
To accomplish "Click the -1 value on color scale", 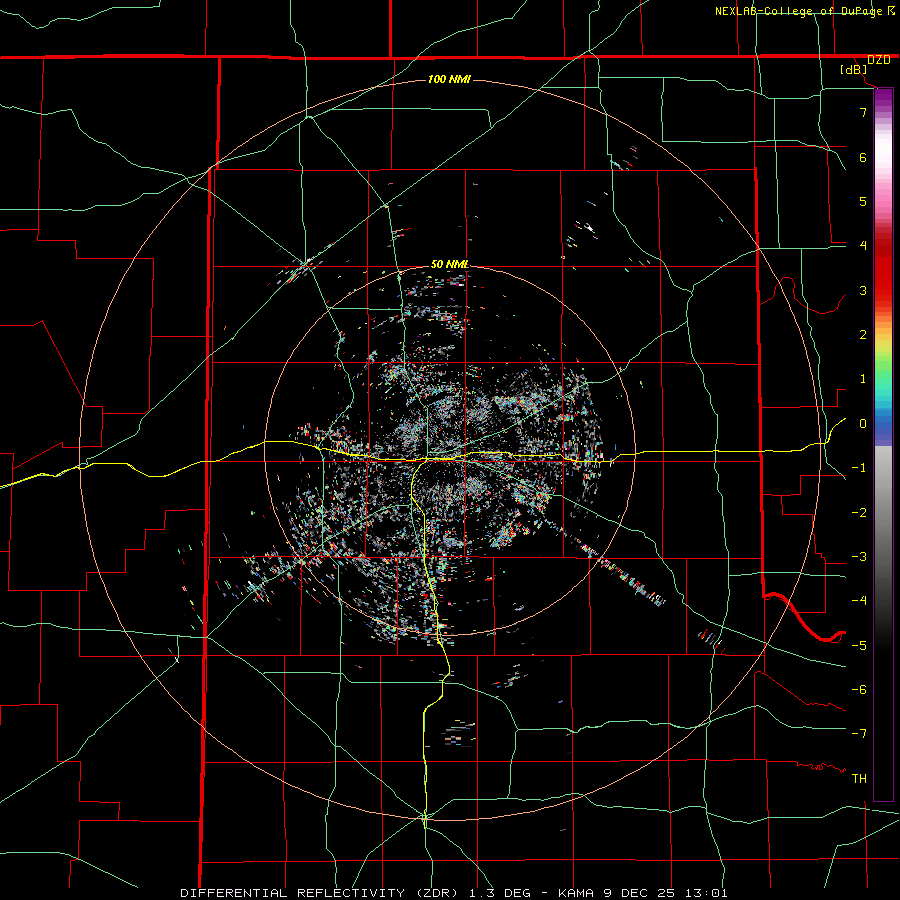I will [x=859, y=468].
